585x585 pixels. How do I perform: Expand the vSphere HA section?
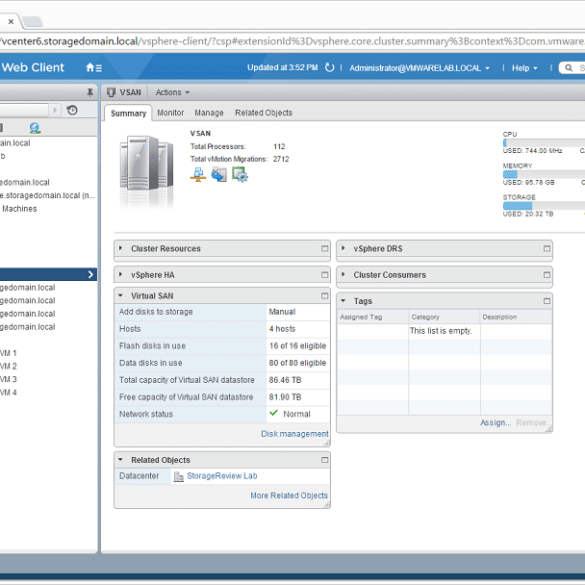(120, 274)
